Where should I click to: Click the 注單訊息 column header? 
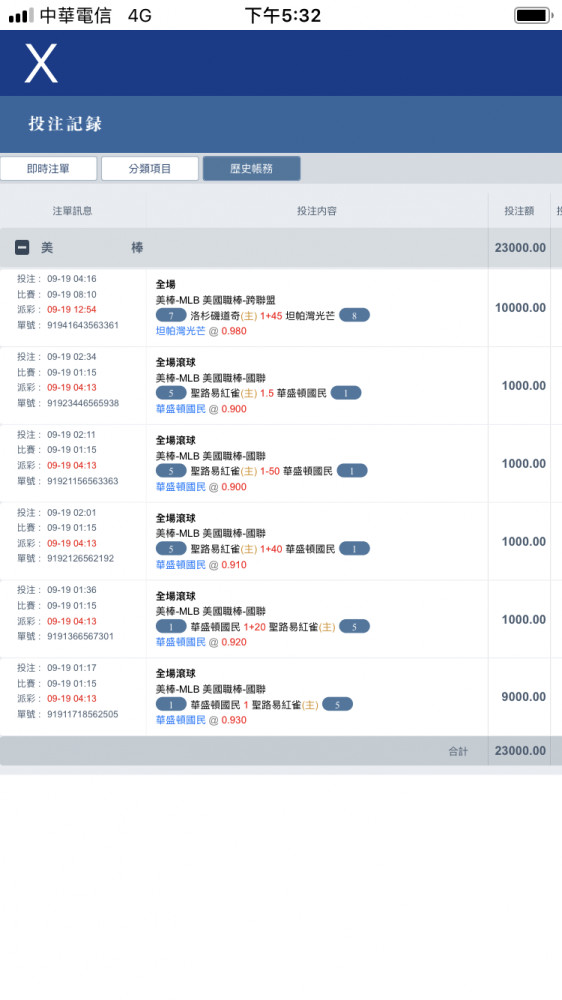pyautogui.click(x=72, y=211)
